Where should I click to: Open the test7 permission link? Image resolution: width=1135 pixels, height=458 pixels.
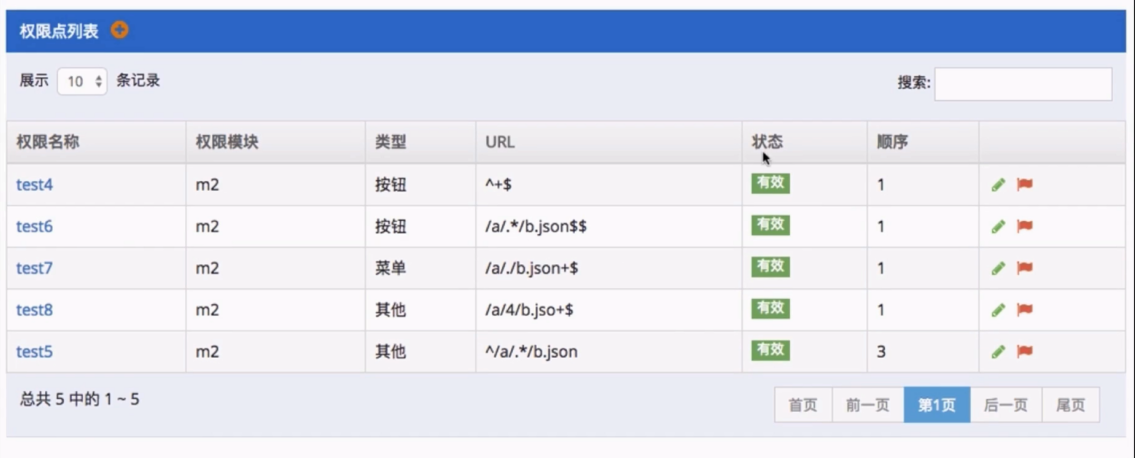pos(35,269)
